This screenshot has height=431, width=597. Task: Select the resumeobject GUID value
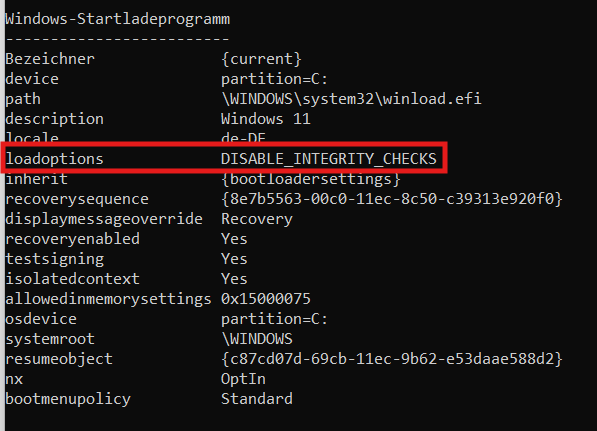[391, 359]
